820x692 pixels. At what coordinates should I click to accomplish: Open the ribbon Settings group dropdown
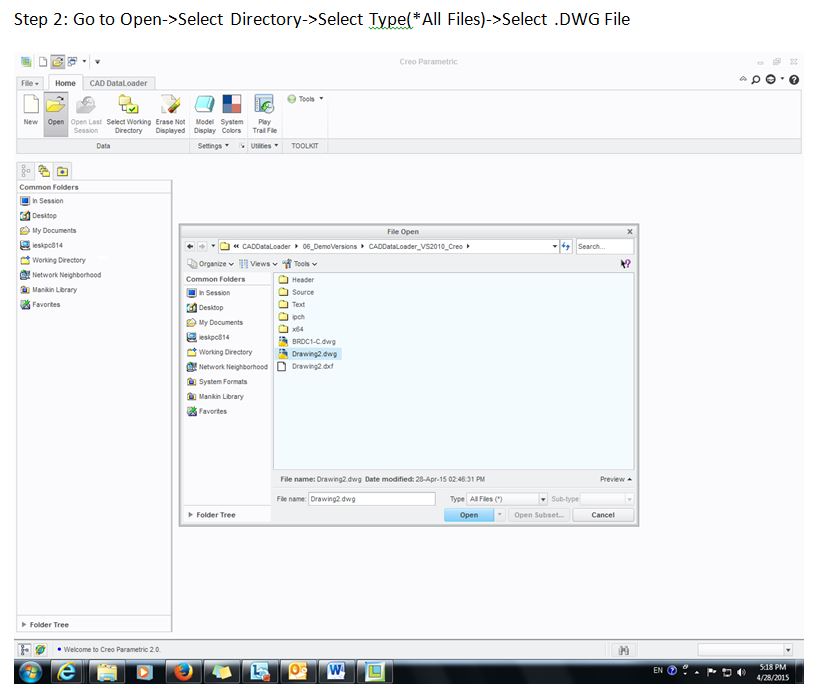[213, 146]
